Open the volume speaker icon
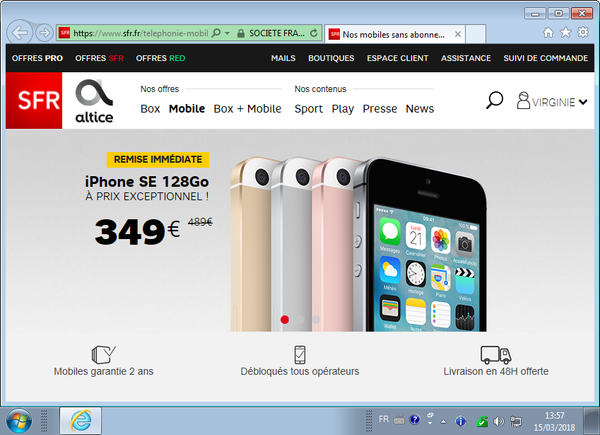The width and height of the screenshot is (600, 435). (x=499, y=422)
